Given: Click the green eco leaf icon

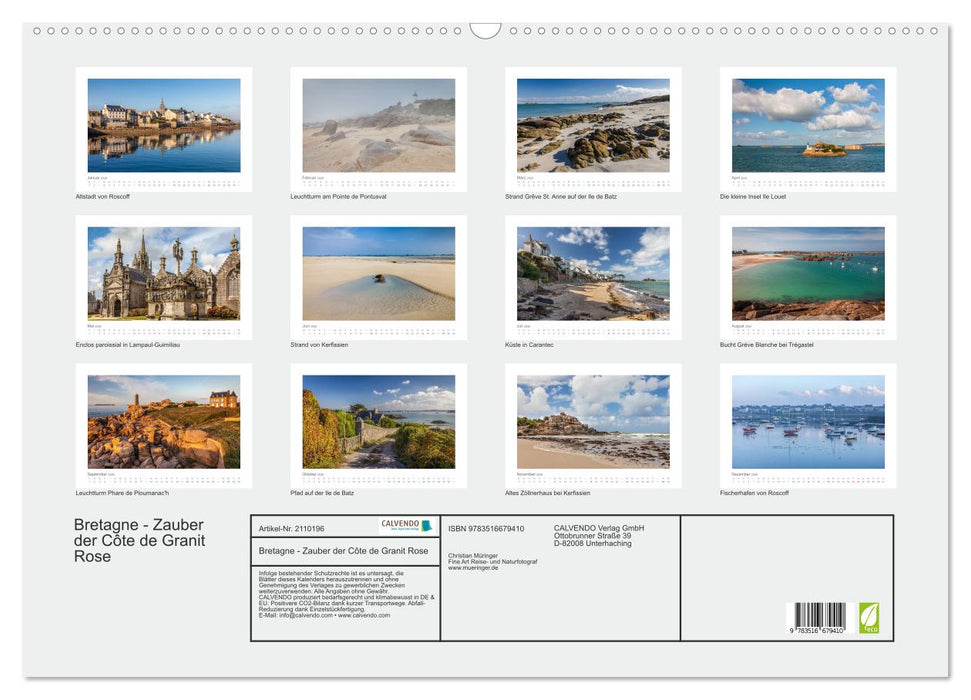Looking at the screenshot, I should coord(871,616).
